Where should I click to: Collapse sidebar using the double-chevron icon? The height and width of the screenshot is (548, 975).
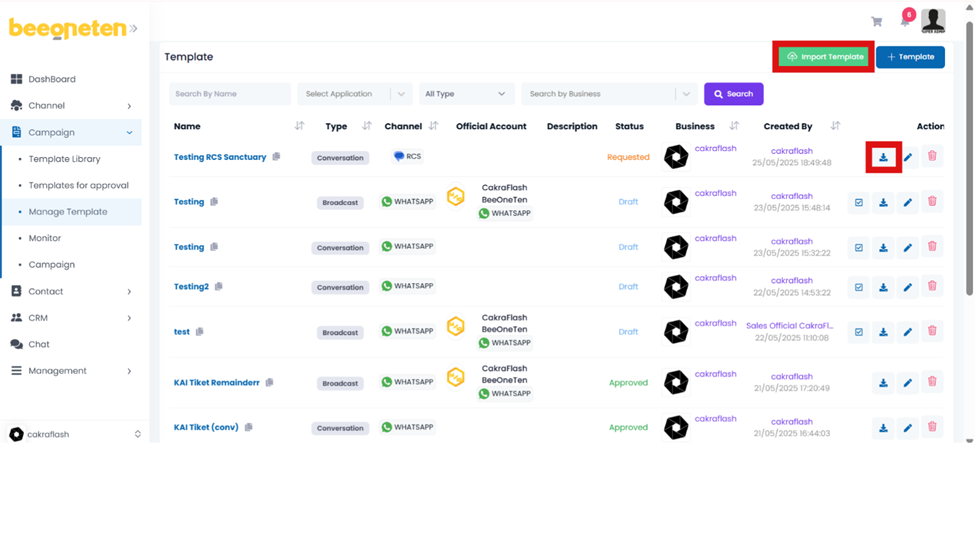(x=134, y=29)
